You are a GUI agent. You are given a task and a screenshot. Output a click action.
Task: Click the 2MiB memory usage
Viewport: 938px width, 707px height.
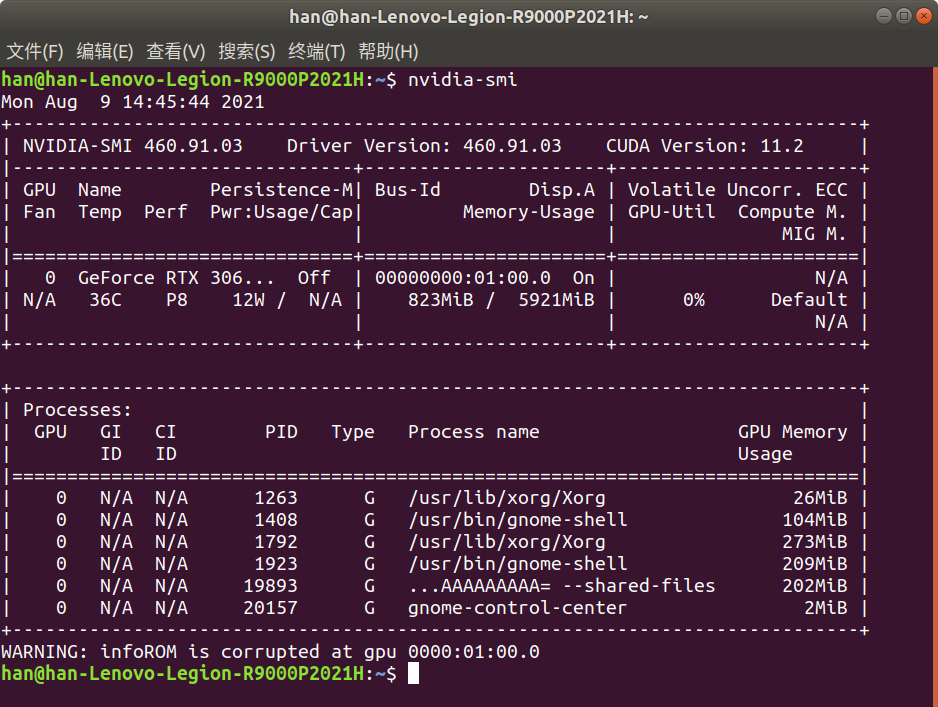click(826, 608)
